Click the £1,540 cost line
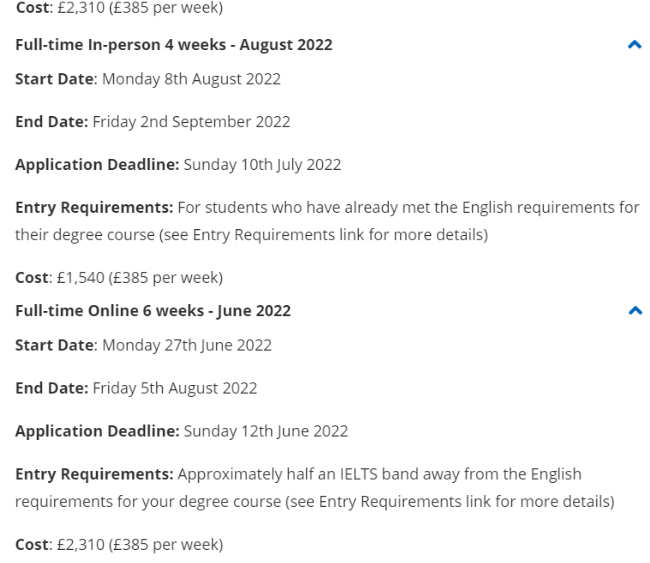This screenshot has height=563, width=650. (x=119, y=278)
